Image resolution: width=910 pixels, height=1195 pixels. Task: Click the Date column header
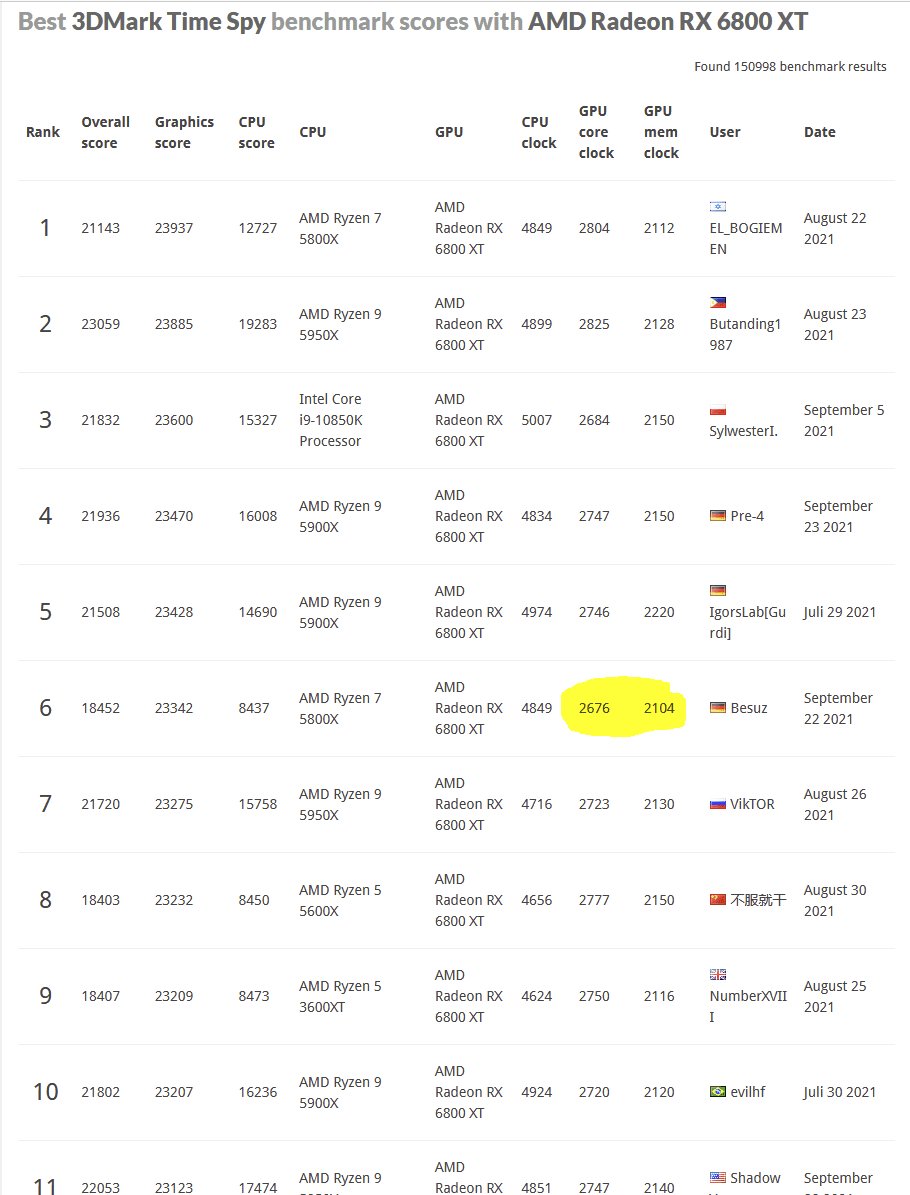[819, 132]
